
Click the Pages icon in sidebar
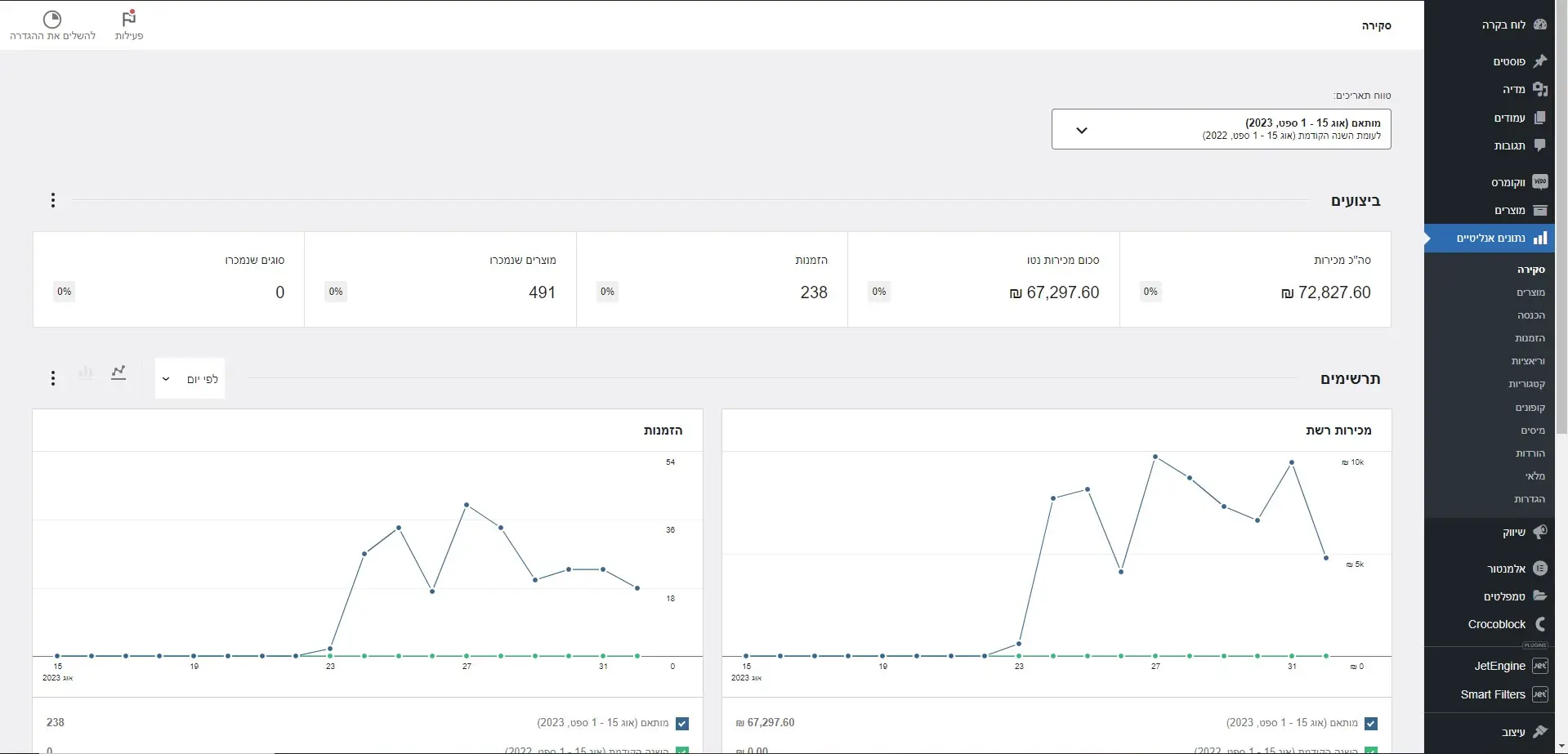pyautogui.click(x=1540, y=118)
